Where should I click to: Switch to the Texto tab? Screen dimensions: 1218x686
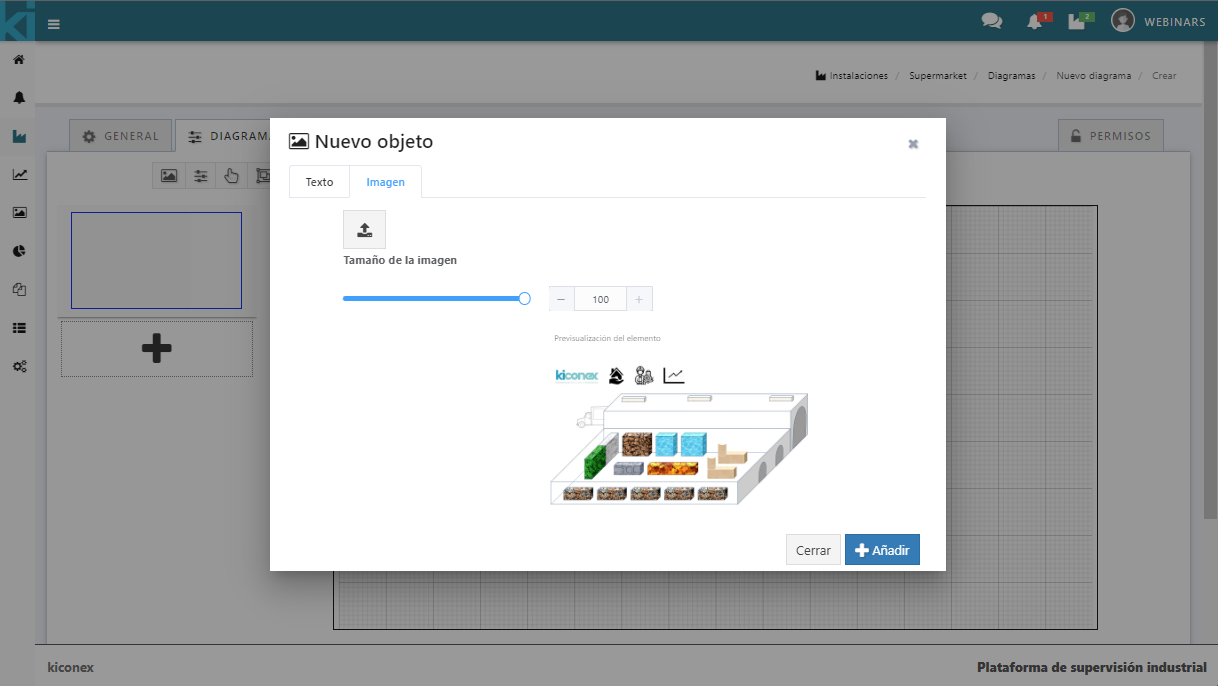319,182
